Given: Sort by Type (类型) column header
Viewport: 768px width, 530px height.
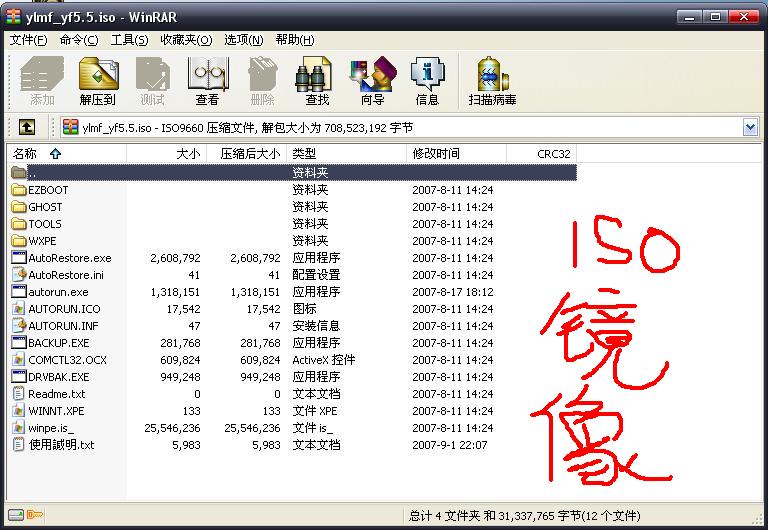Looking at the screenshot, I should click(347, 154).
